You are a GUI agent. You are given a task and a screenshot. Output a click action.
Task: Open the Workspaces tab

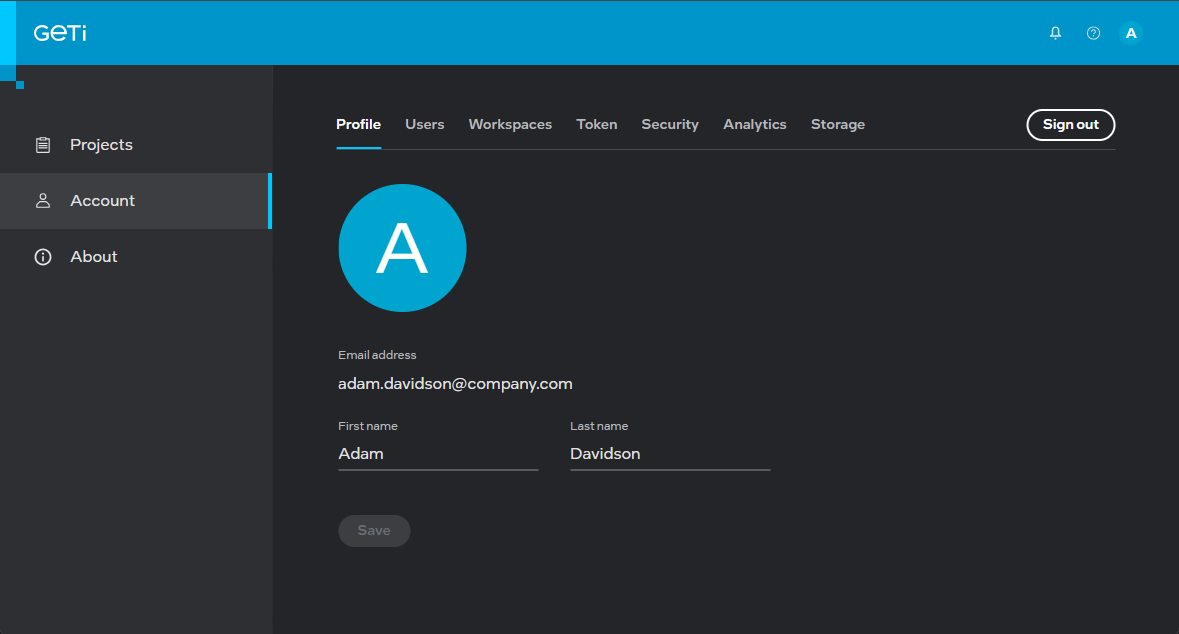[510, 124]
